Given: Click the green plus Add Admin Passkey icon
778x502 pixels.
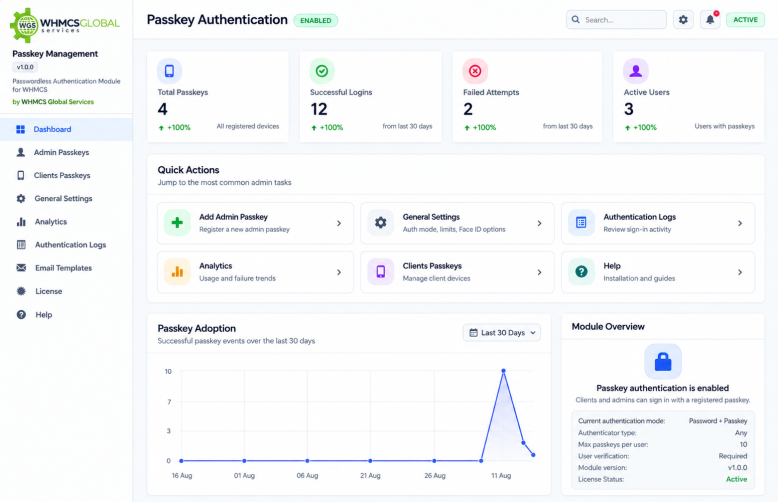Looking at the screenshot, I should tap(177, 223).
